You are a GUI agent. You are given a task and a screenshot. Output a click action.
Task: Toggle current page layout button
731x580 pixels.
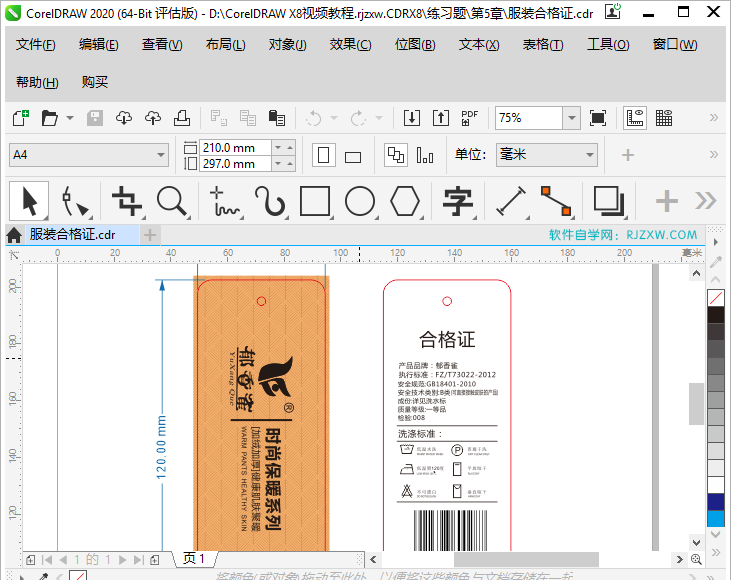(x=425, y=155)
